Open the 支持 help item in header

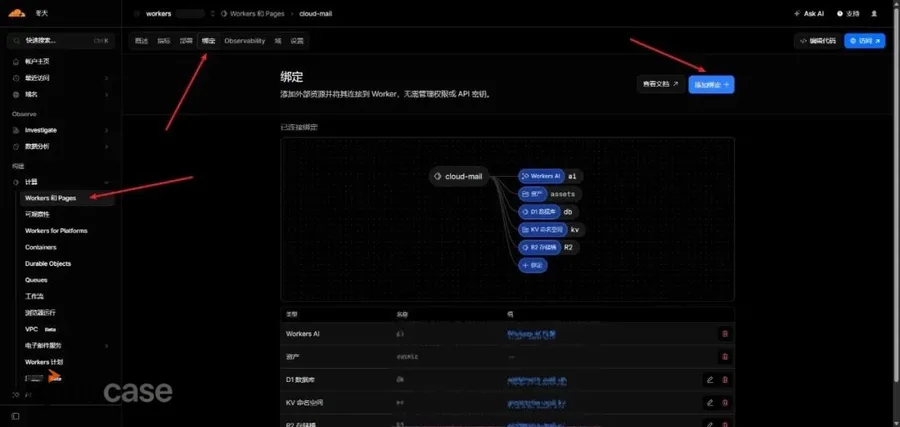pos(848,13)
